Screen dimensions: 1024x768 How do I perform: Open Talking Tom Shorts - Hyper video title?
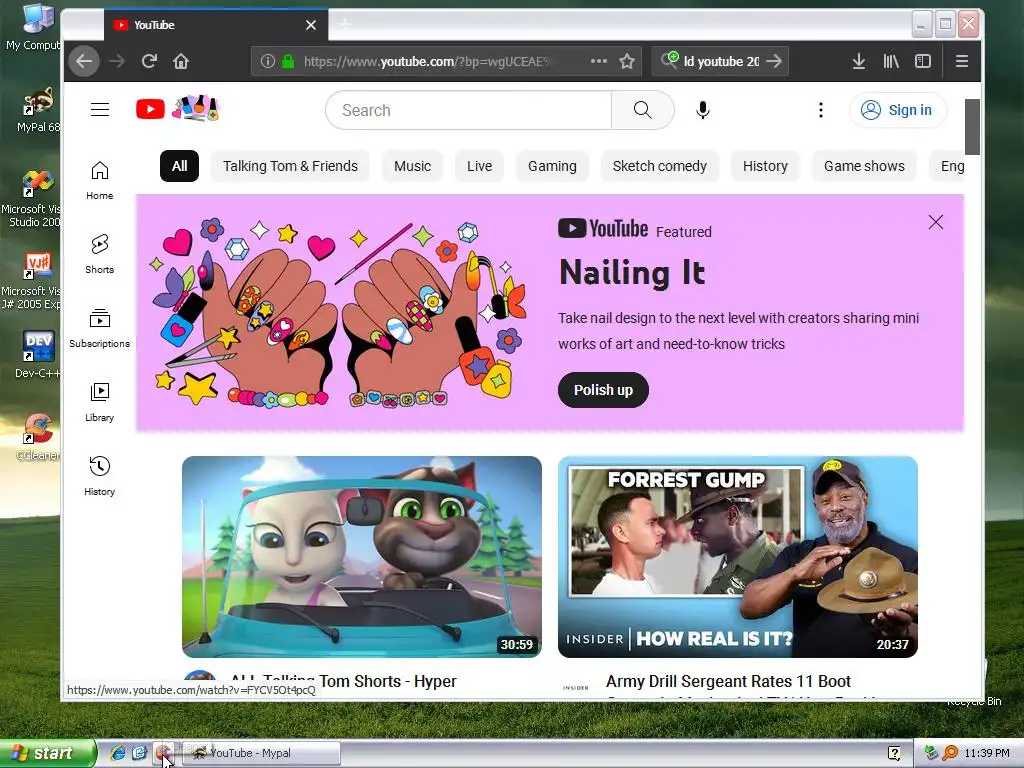[343, 682]
